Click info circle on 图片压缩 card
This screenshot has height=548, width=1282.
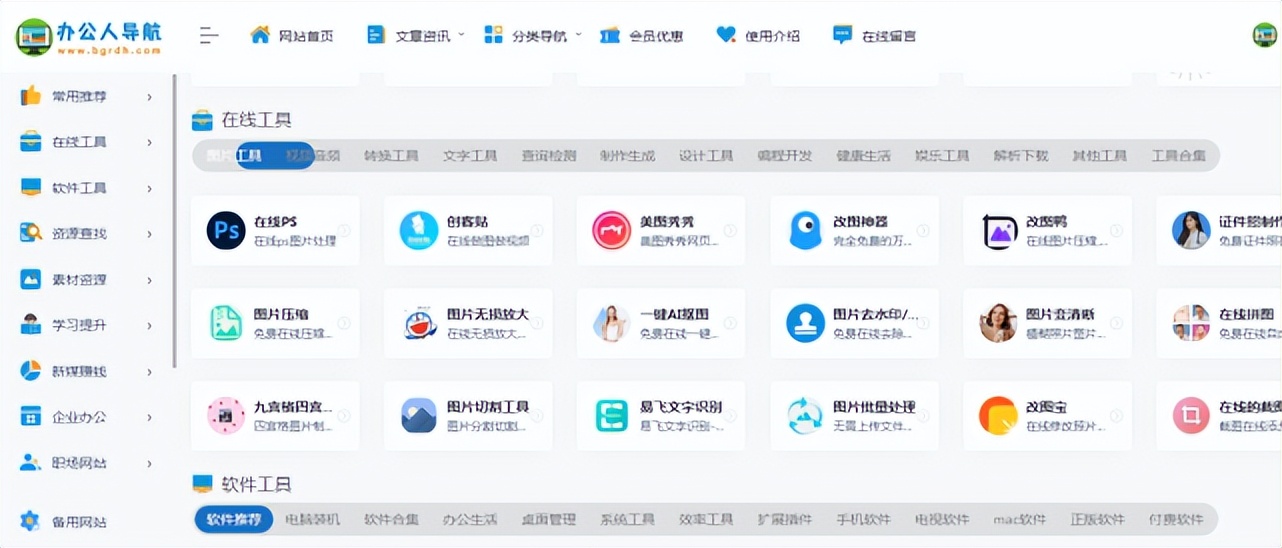(344, 323)
